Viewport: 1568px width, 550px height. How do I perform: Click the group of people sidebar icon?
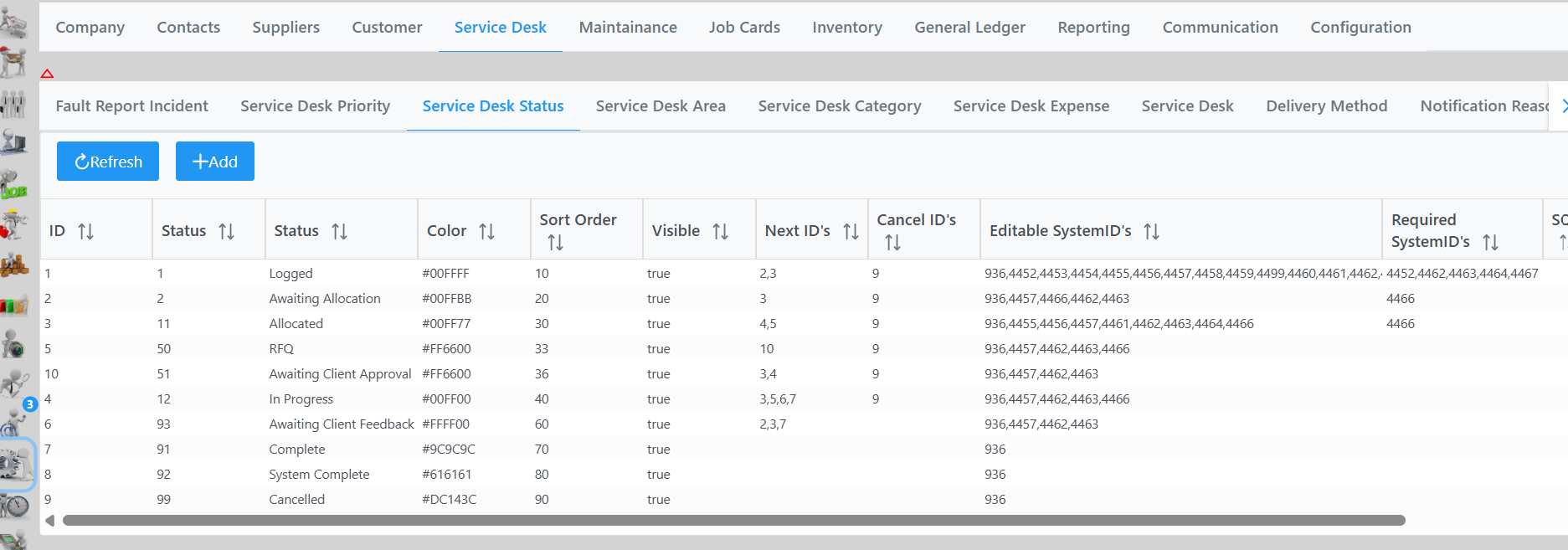(13, 104)
